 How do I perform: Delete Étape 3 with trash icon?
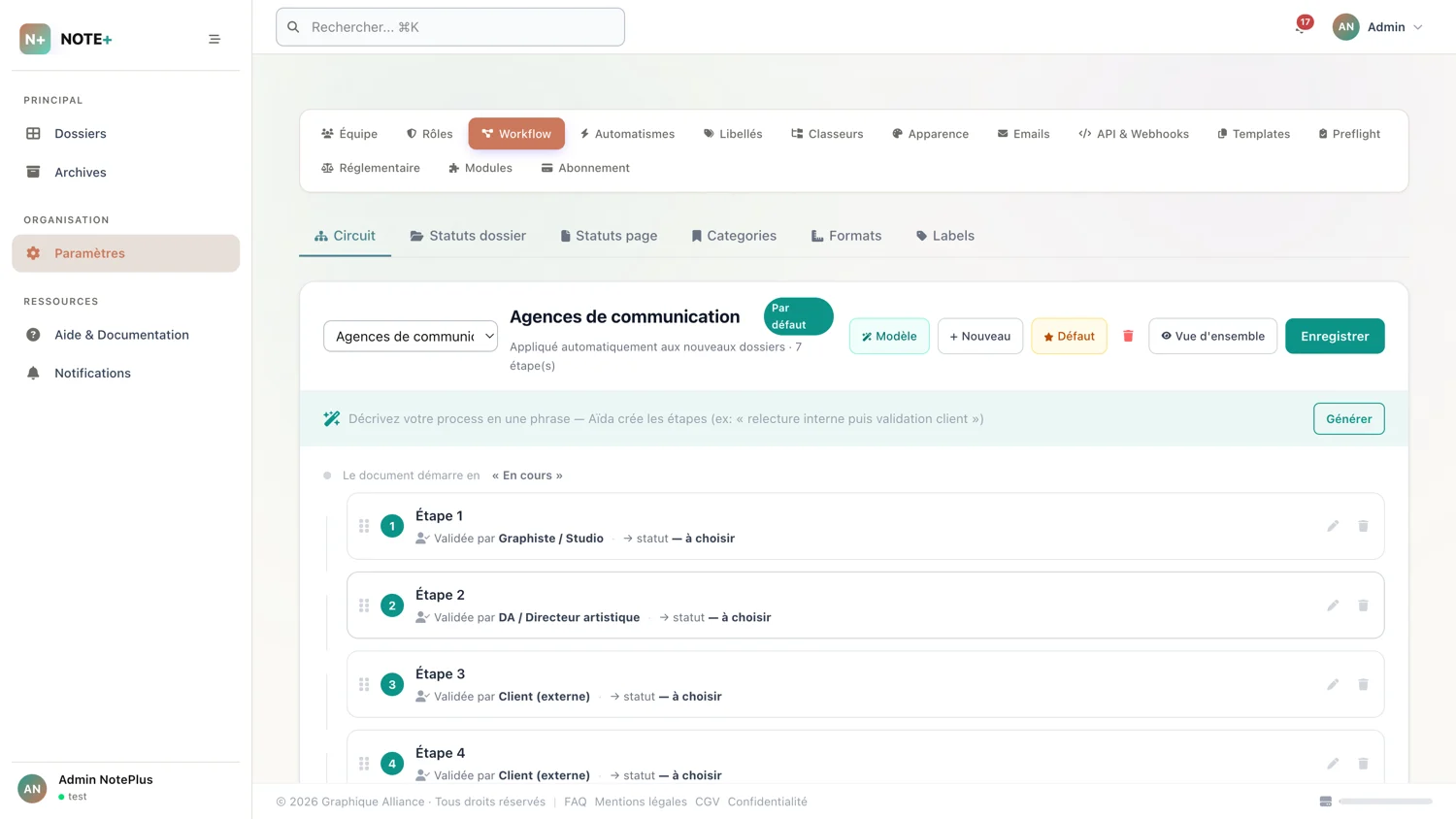(1363, 684)
